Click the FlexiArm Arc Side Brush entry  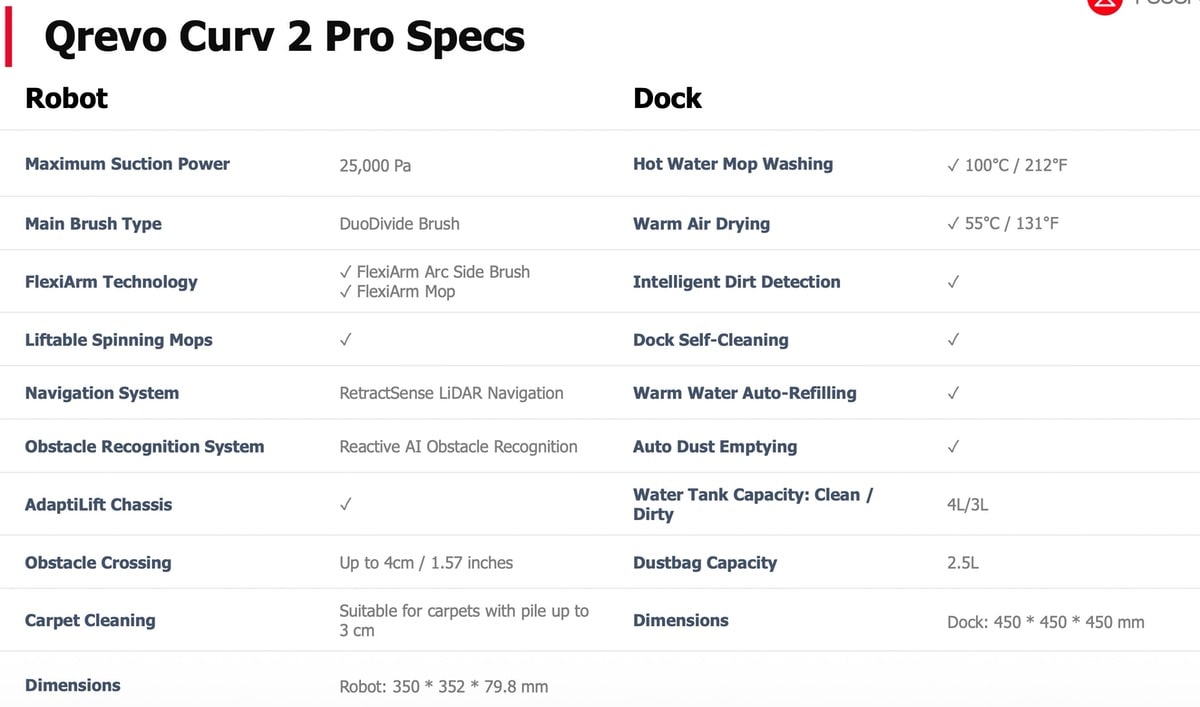442,272
